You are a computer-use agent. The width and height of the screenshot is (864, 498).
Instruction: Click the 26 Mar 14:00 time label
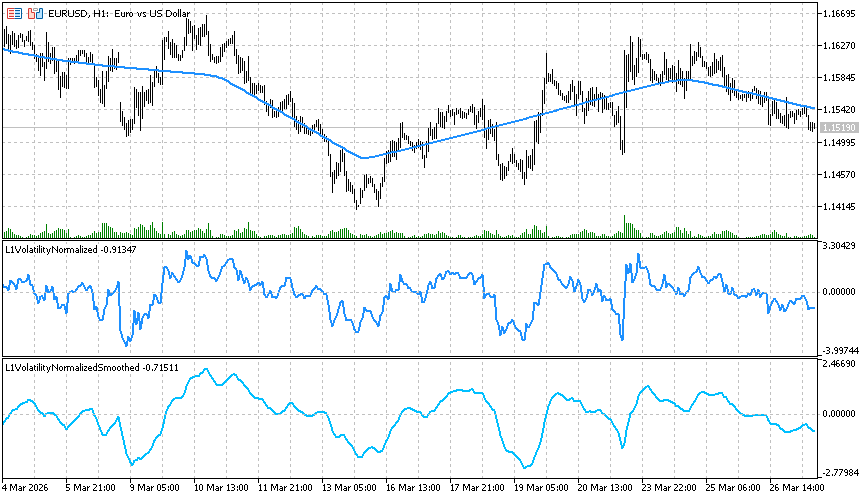796,488
